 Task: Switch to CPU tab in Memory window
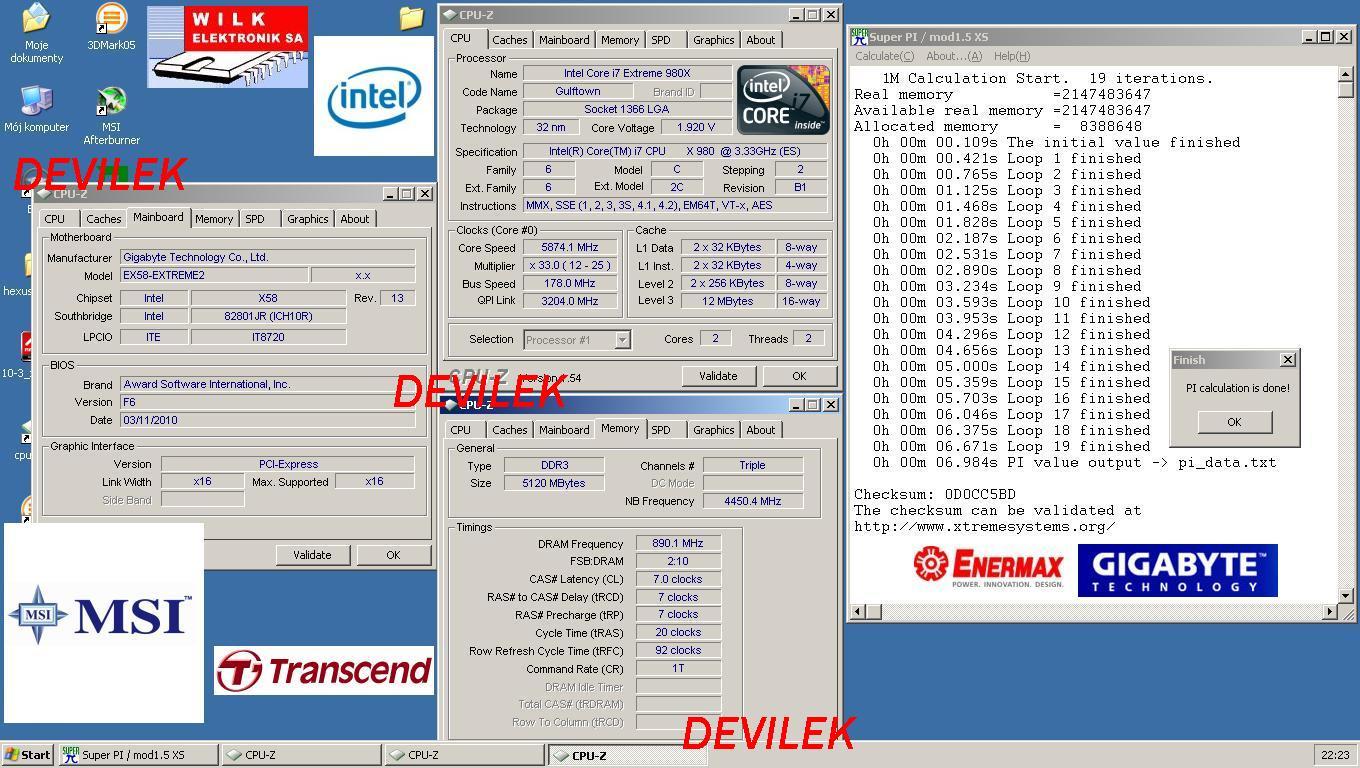[x=461, y=430]
